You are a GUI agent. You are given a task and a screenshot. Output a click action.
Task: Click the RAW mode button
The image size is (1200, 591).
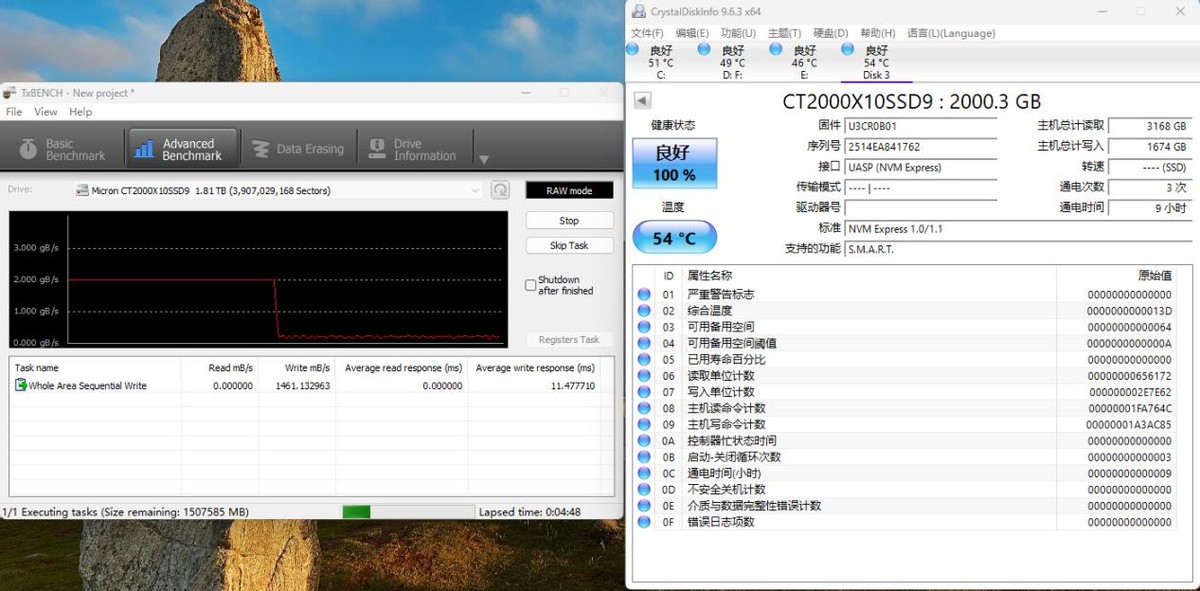coord(569,190)
